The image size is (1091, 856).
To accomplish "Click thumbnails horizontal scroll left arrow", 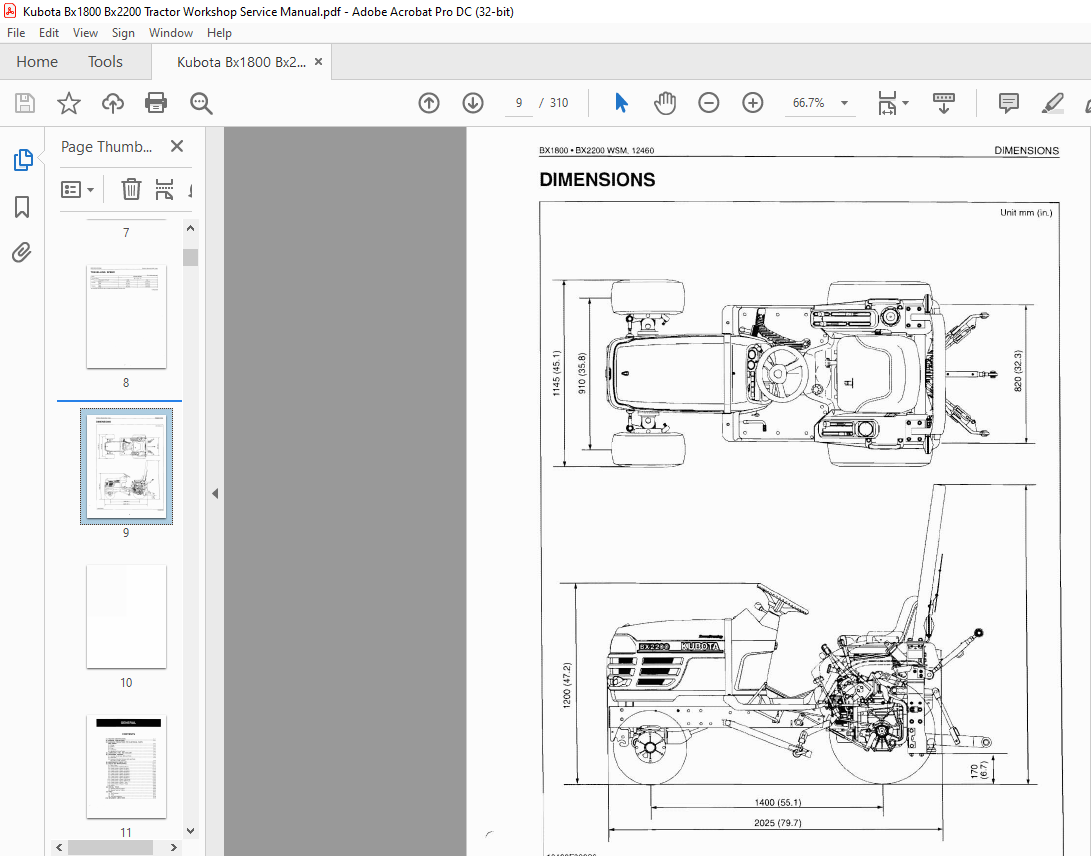I will tap(59, 847).
